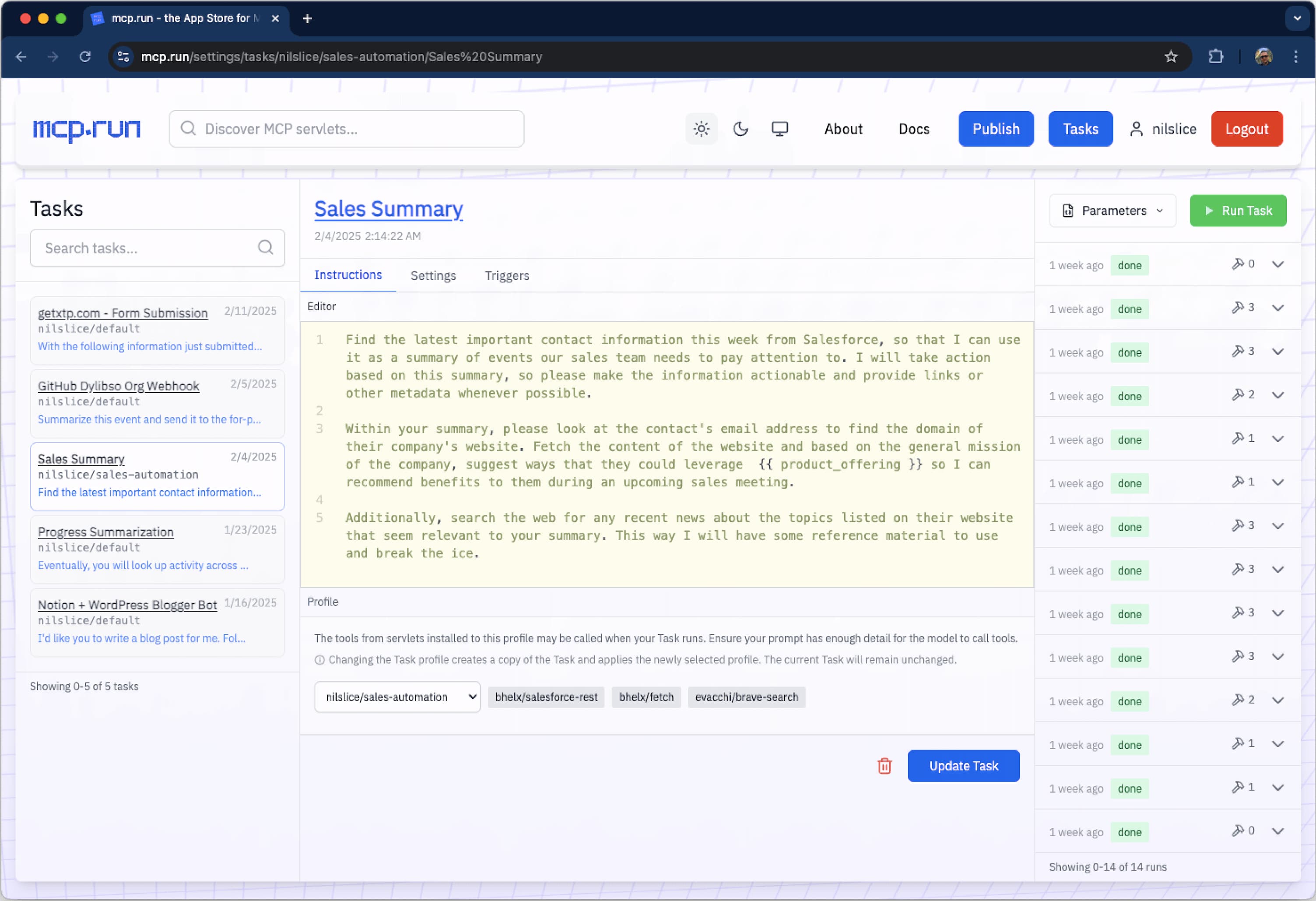The height and width of the screenshot is (901, 1316).
Task: Open the Progress Summarization task link
Action: [105, 532]
